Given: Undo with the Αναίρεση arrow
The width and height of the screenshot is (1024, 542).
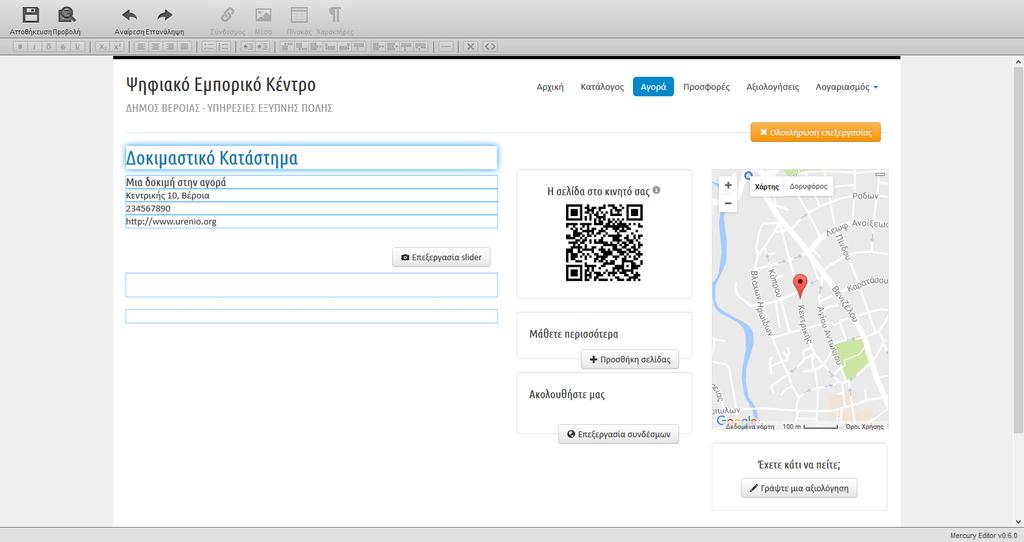Looking at the screenshot, I should (x=129, y=14).
